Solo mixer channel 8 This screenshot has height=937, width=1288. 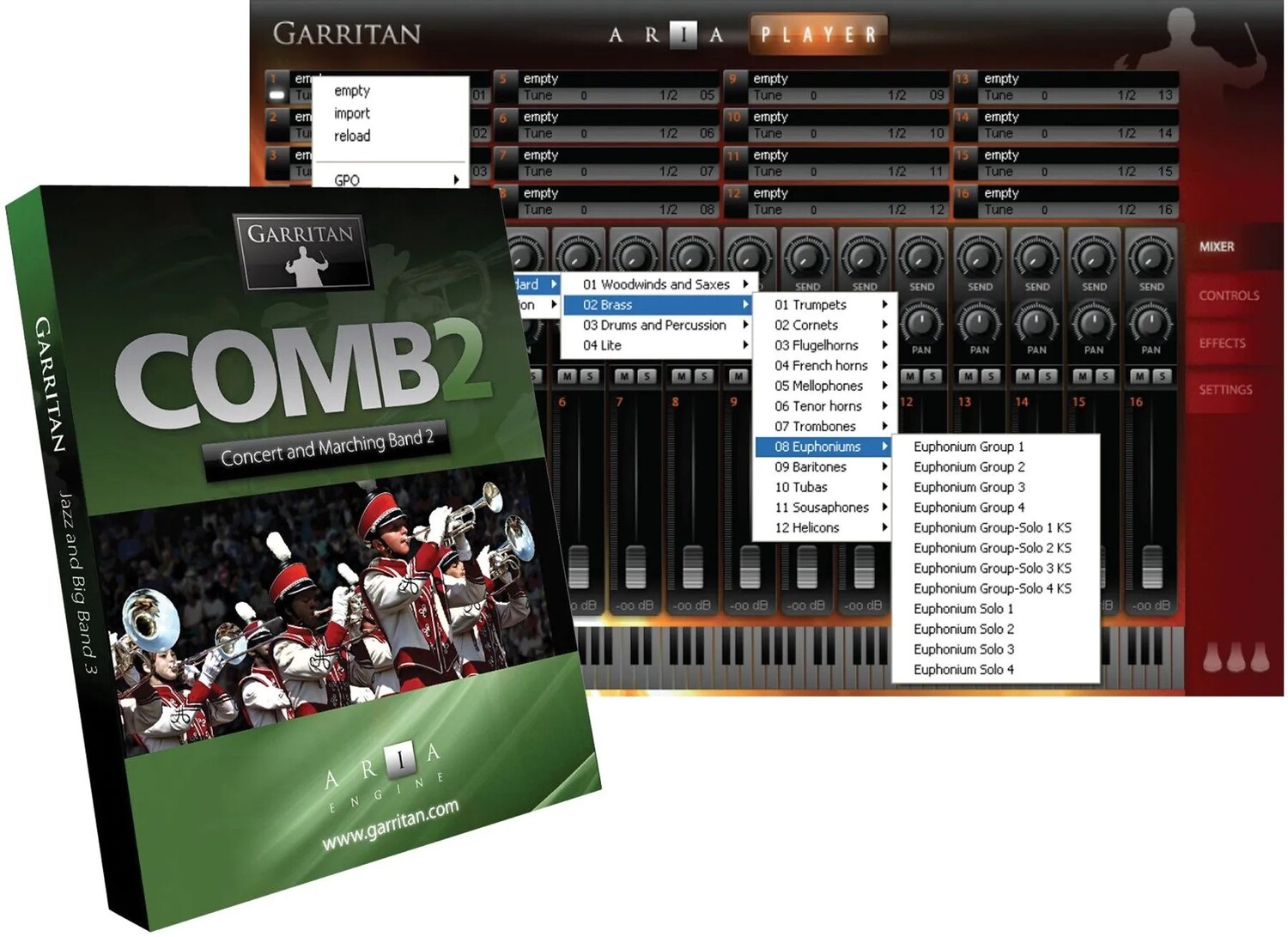coord(704,376)
